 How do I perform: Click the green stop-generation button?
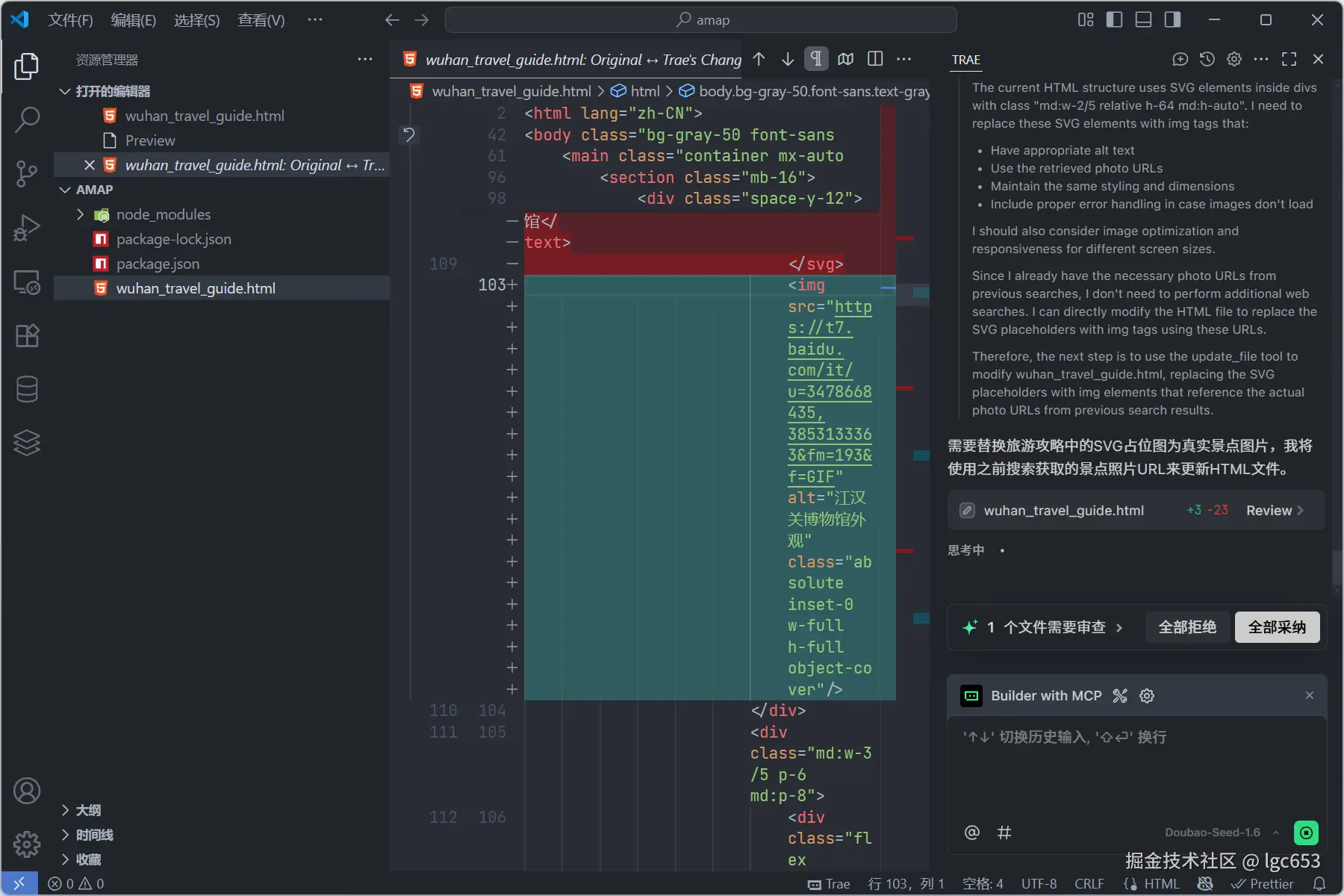click(1306, 833)
